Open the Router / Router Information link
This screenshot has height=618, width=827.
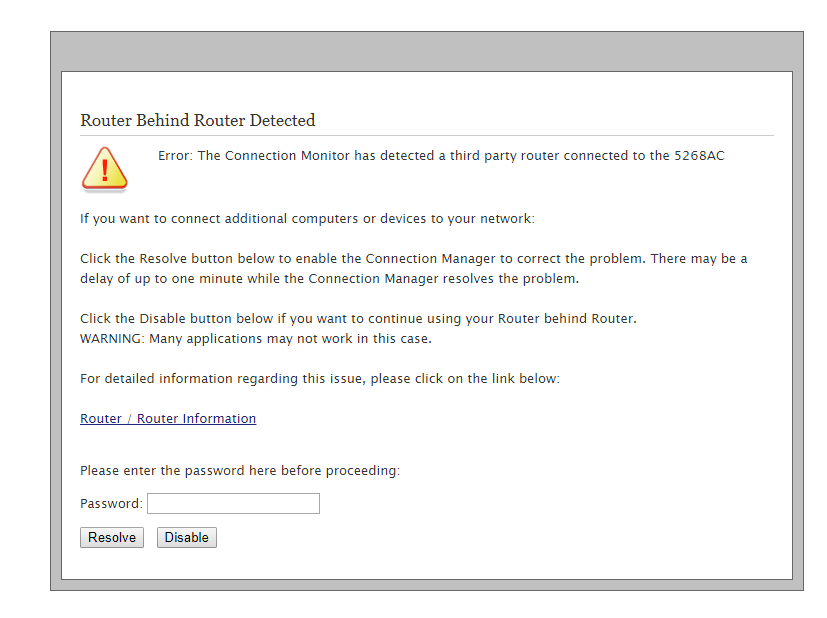tap(168, 418)
